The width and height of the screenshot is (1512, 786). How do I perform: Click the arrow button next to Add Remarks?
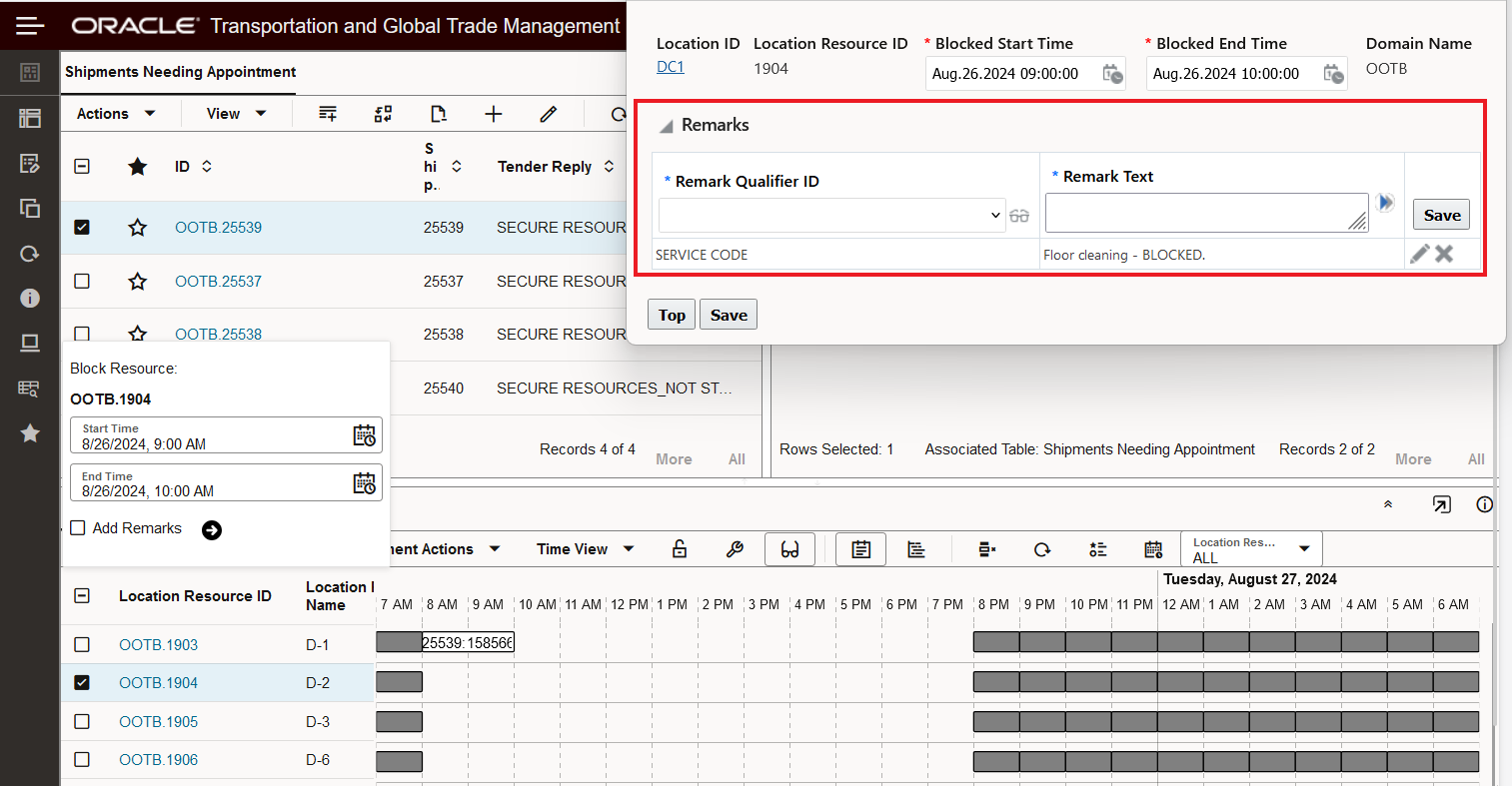point(212,530)
